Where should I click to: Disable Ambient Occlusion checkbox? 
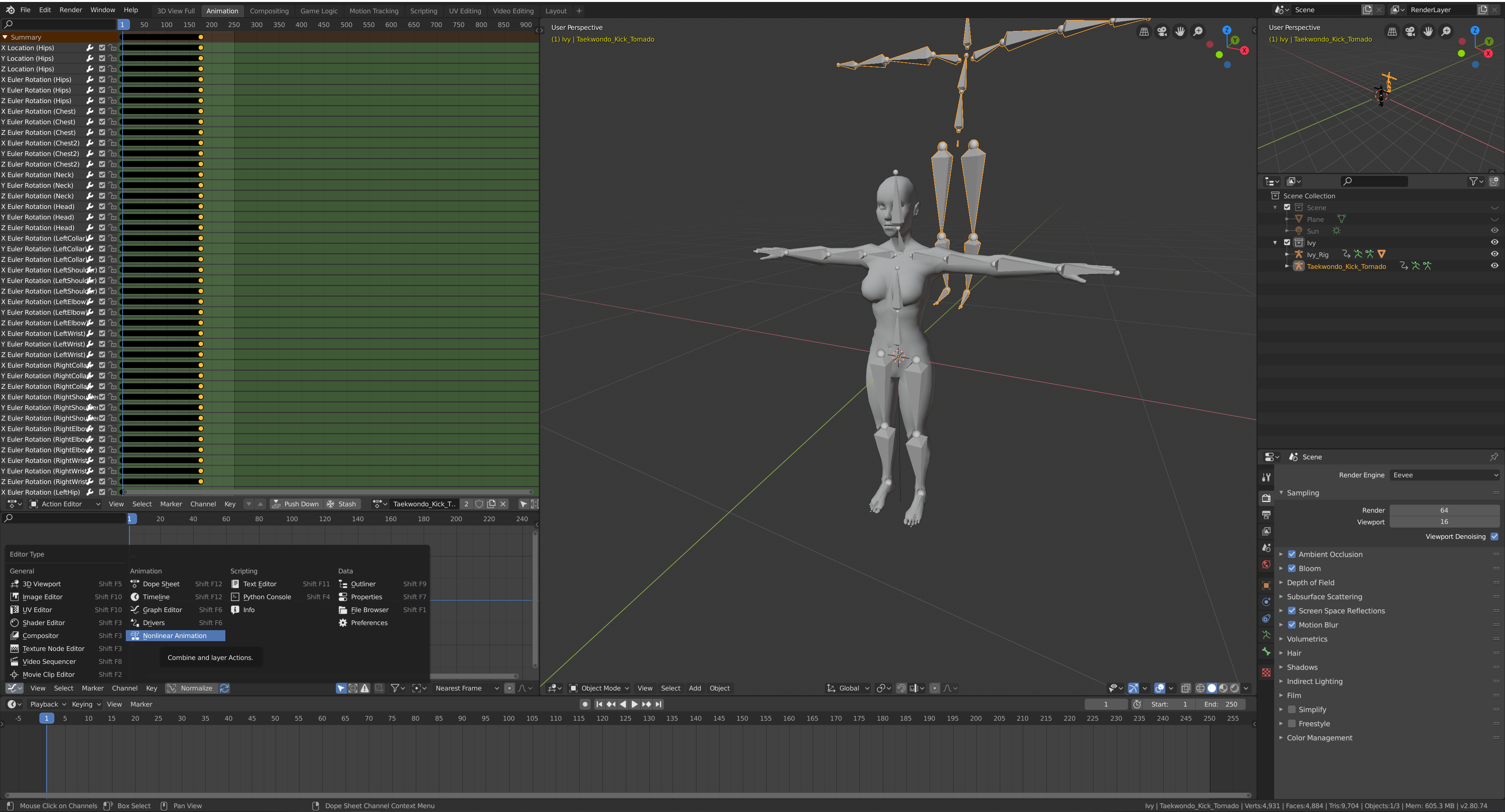click(x=1292, y=555)
